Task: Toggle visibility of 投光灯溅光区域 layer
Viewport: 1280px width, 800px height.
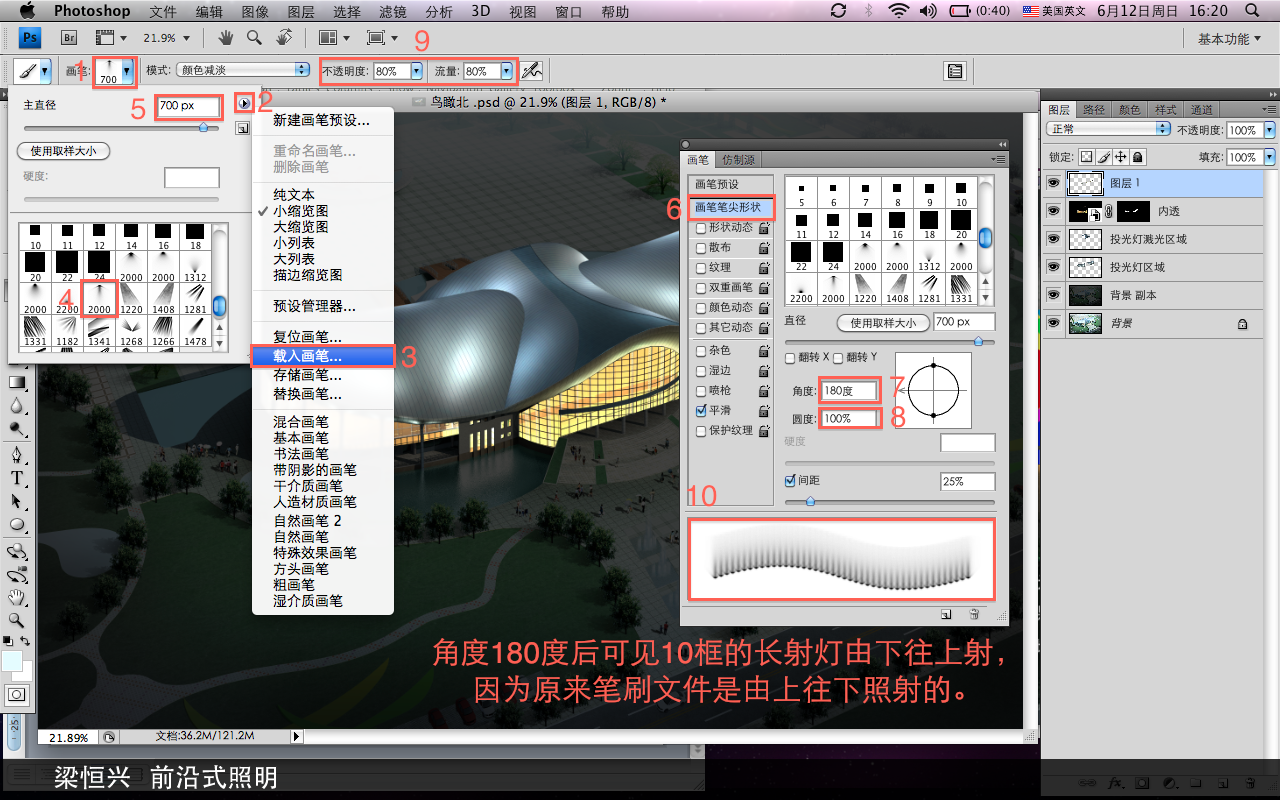Action: [x=1052, y=240]
